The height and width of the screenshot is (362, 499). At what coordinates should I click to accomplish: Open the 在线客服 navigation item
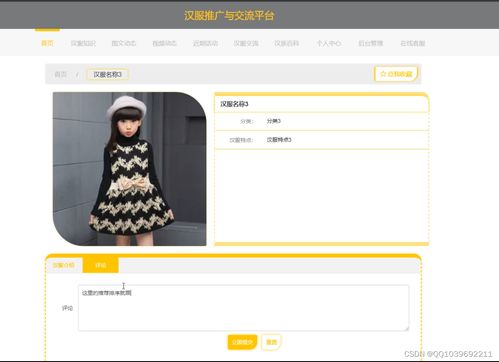(x=413, y=43)
